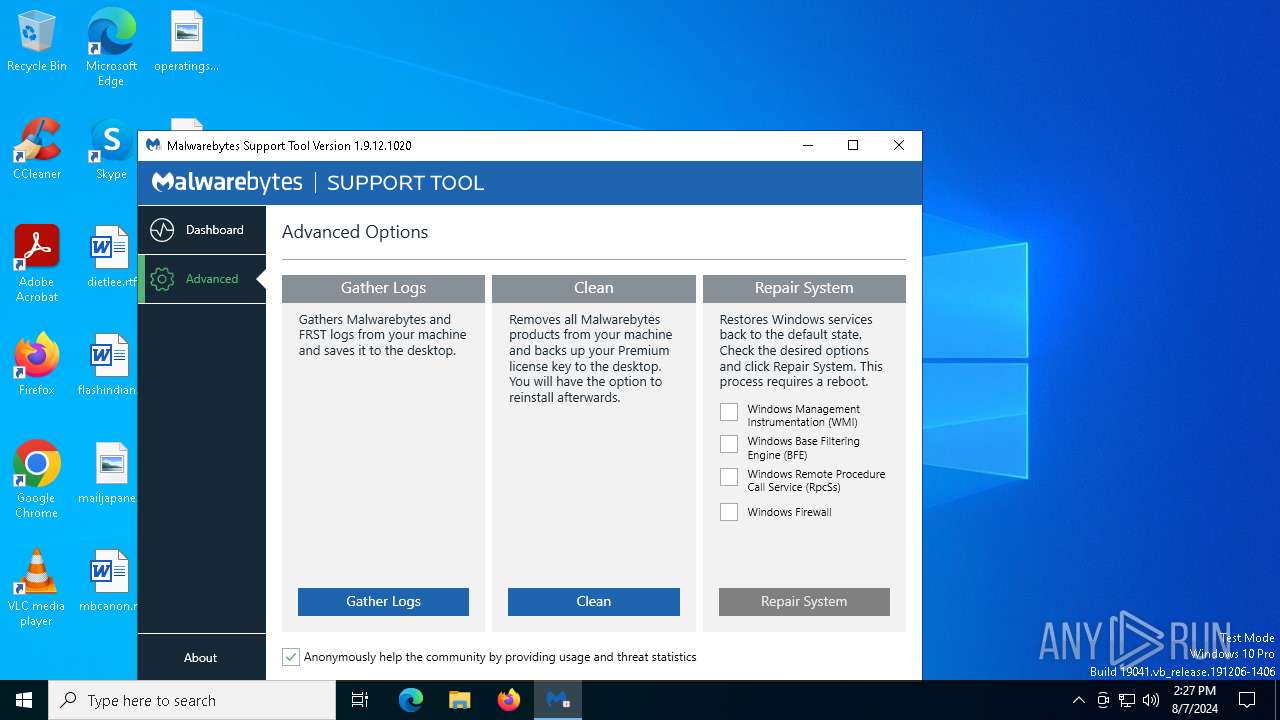Tick Windows Remote Procedure Call Service
This screenshot has height=720, width=1280.
point(729,477)
